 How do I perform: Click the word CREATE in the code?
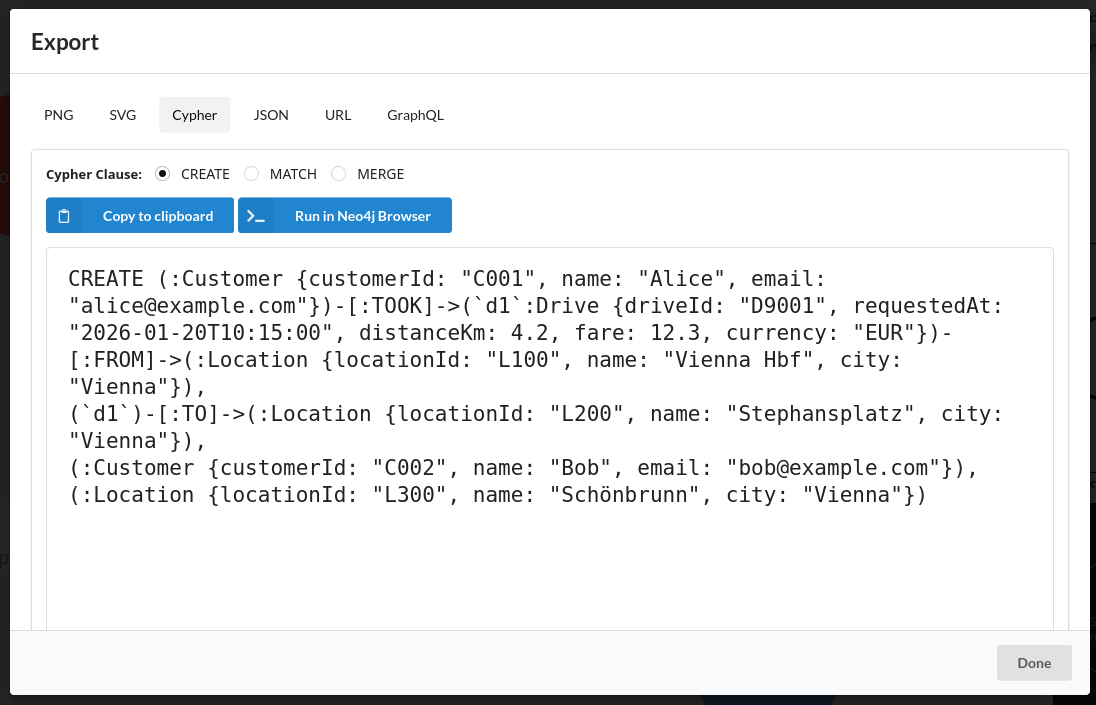(x=107, y=279)
